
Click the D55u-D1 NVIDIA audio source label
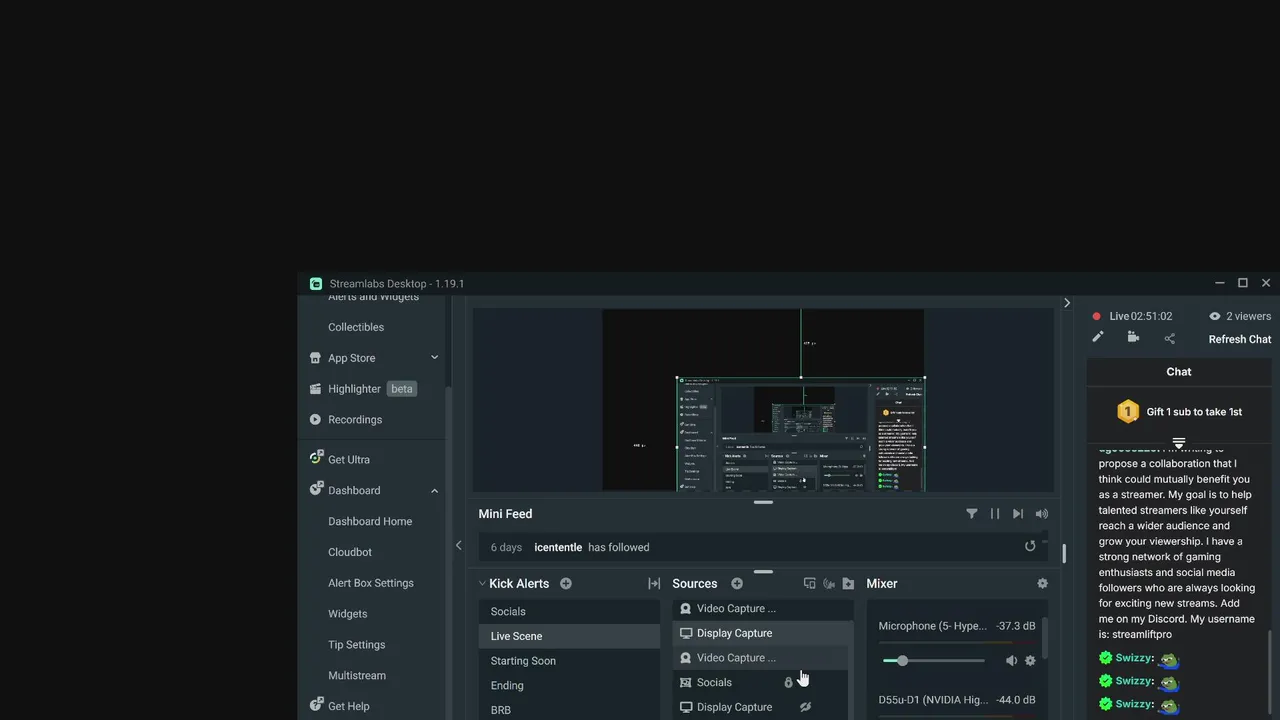point(933,700)
